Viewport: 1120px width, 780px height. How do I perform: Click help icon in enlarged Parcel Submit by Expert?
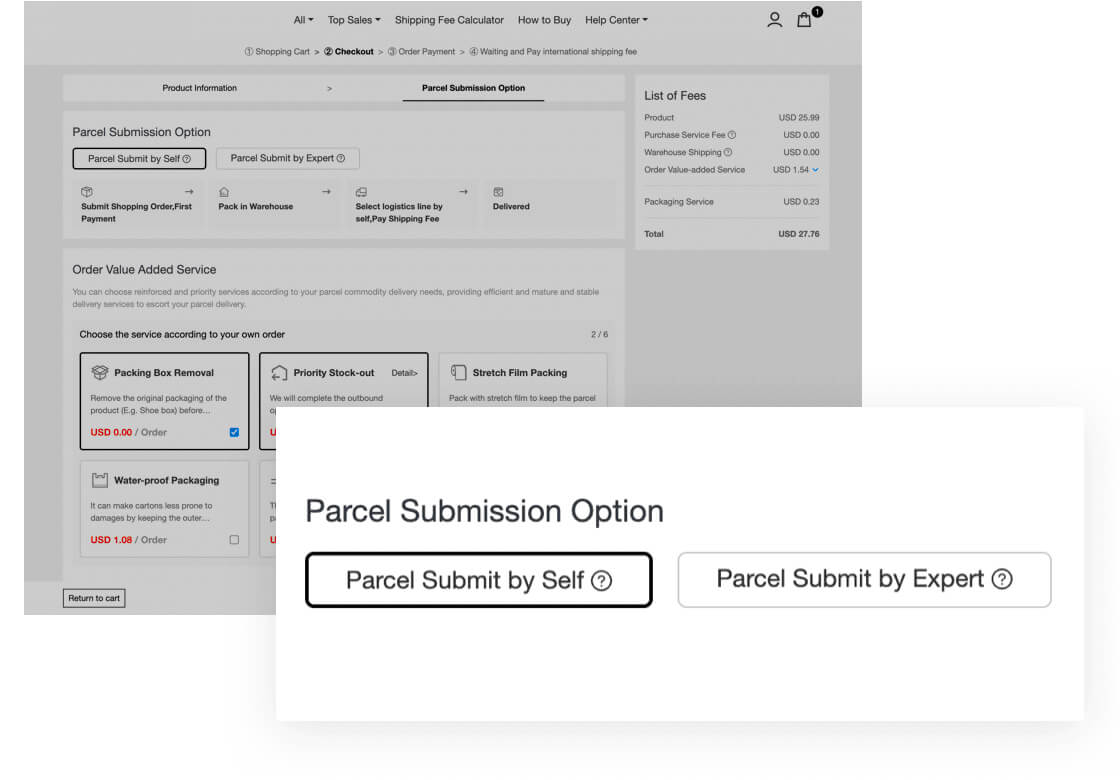(1001, 579)
